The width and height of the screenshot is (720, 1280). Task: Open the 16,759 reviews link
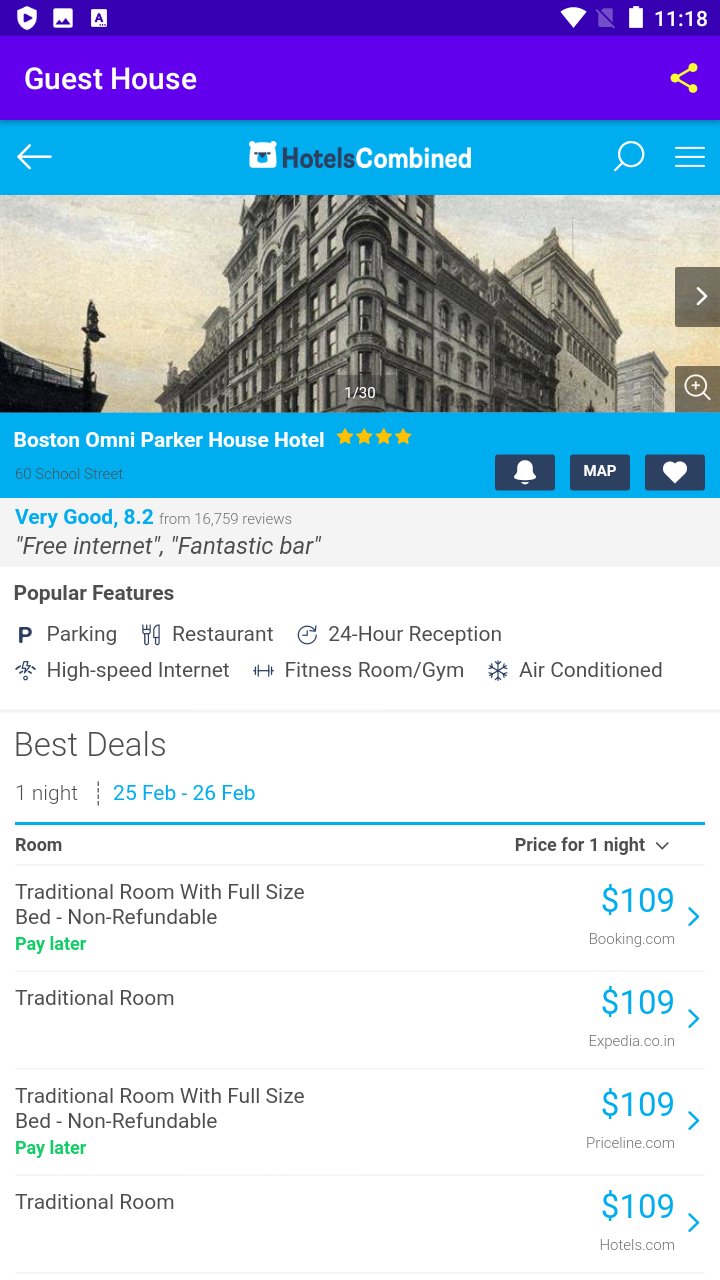(226, 519)
